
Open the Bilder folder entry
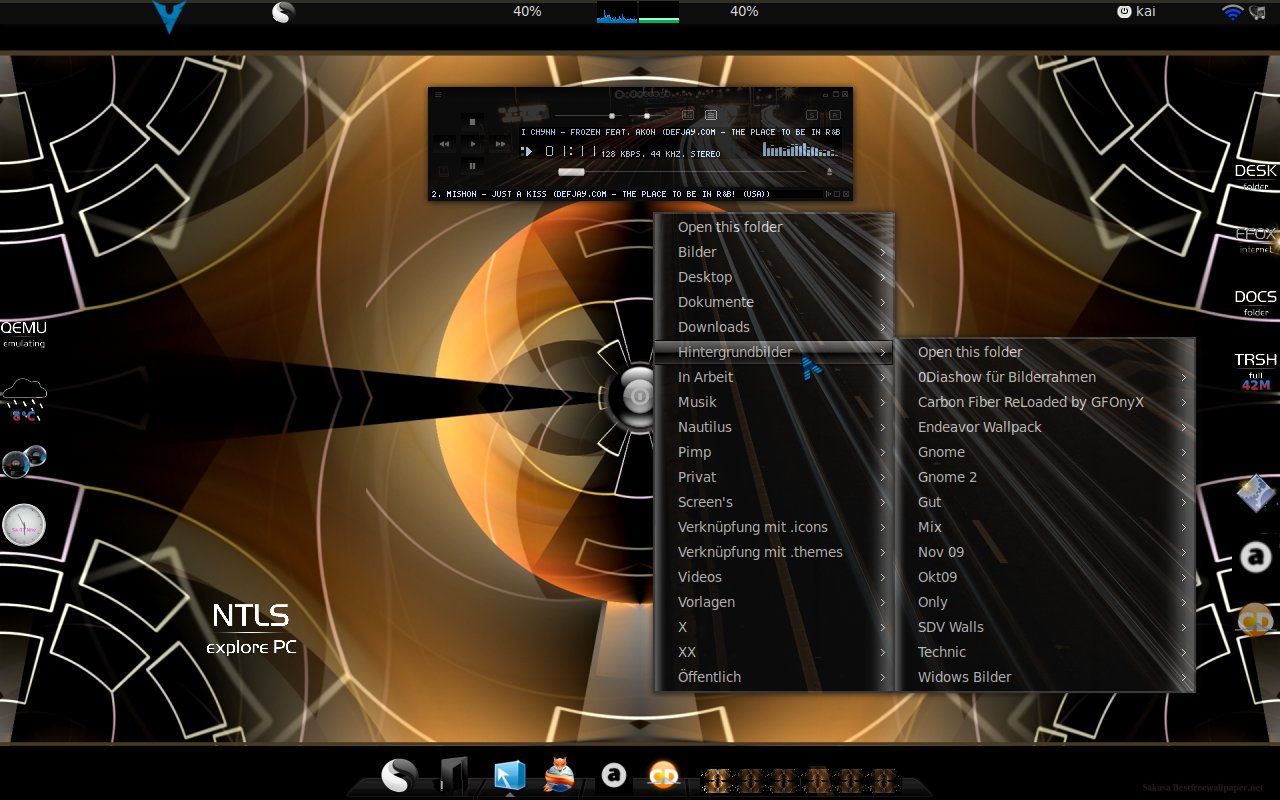click(x=774, y=252)
